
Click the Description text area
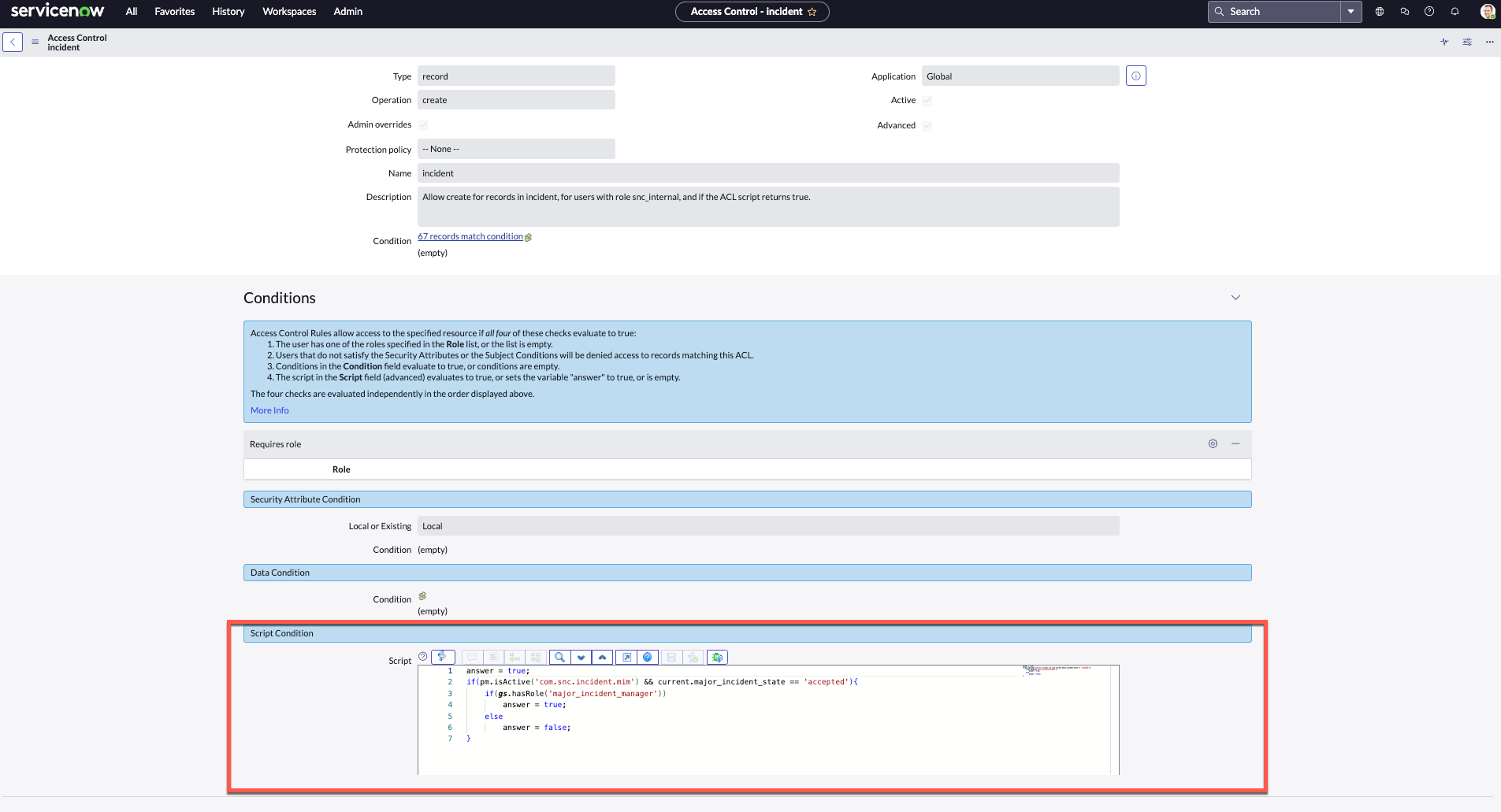pos(768,206)
